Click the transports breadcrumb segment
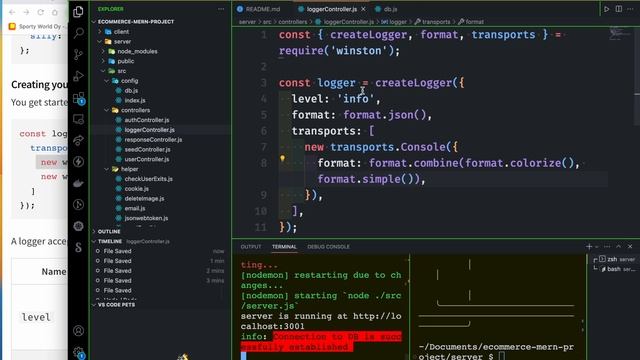This screenshot has height=360, width=640. click(x=433, y=22)
